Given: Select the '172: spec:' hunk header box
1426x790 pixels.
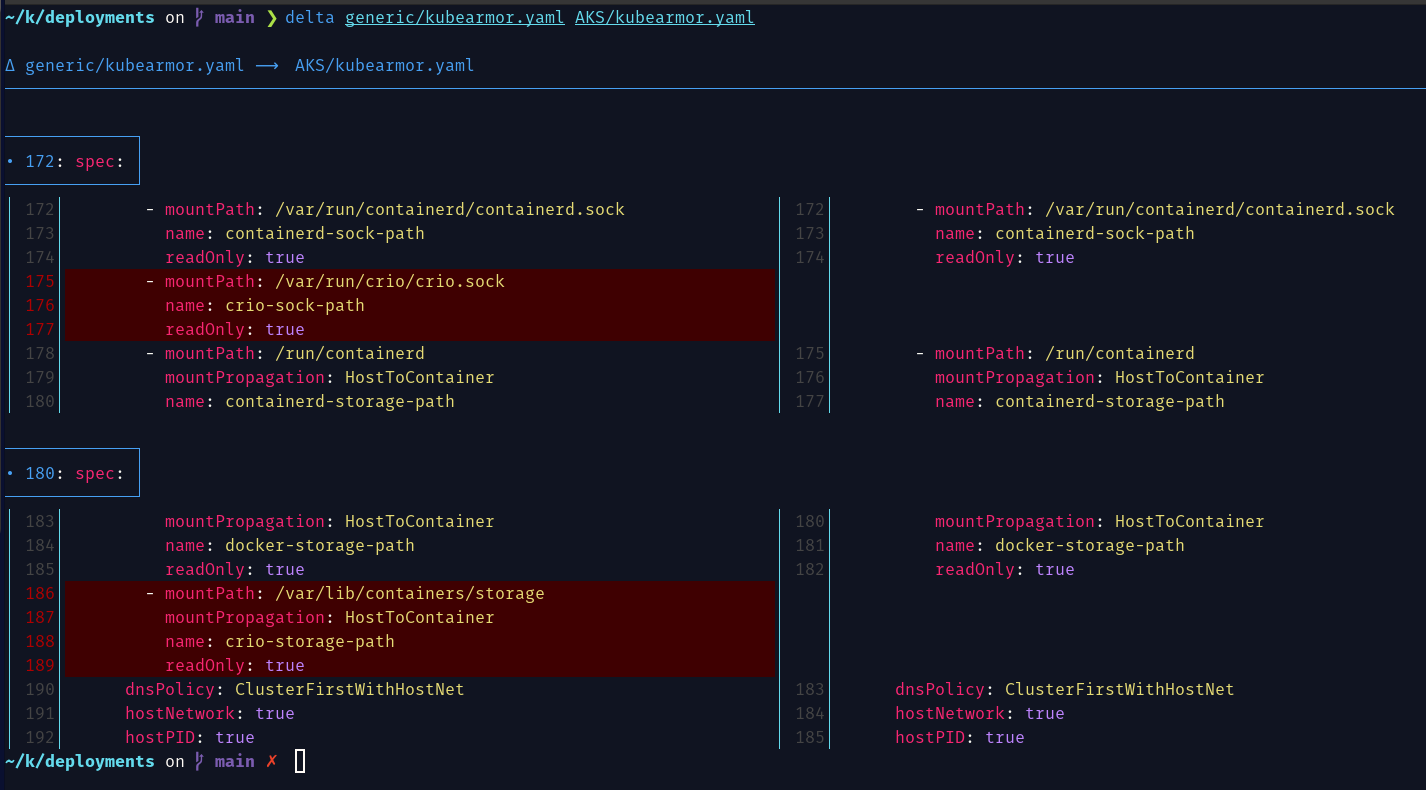Looking at the screenshot, I should point(70,161).
